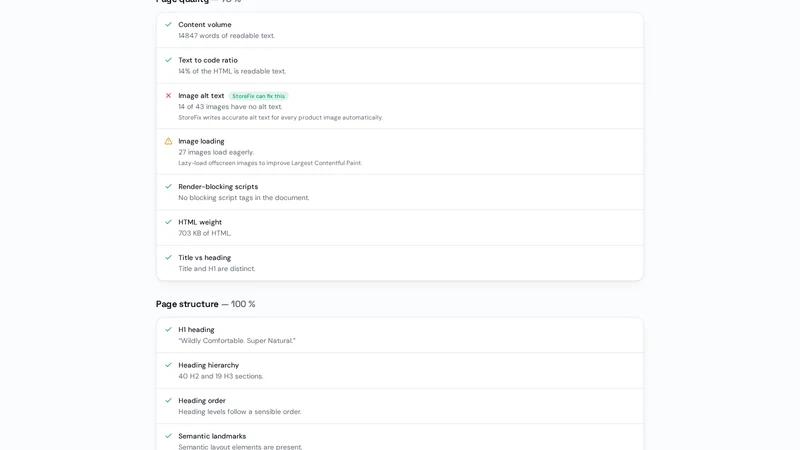Screen dimensions: 800x450
Task: Click 'Heading levels follow a sensible order.'
Action: 240,412
